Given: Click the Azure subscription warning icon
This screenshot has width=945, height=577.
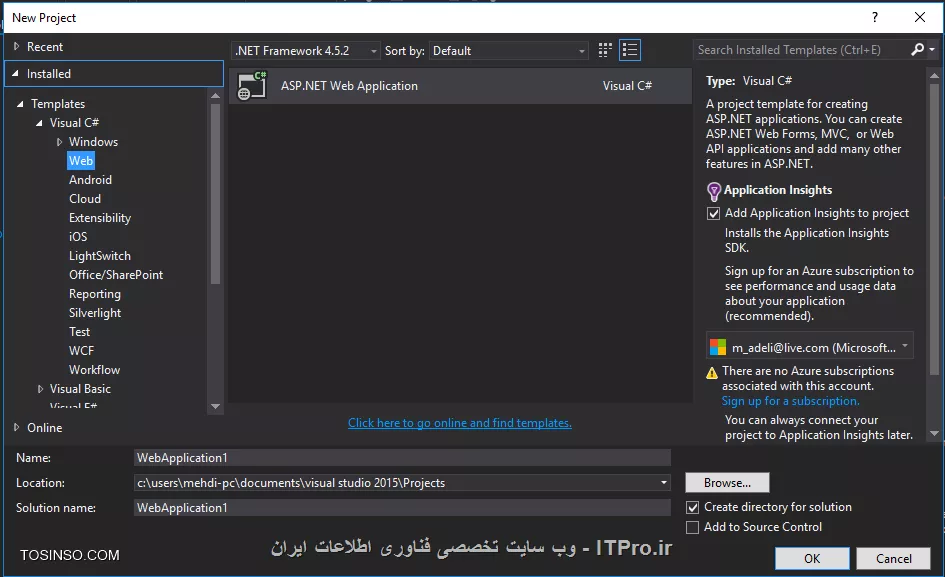Looking at the screenshot, I should click(712, 373).
